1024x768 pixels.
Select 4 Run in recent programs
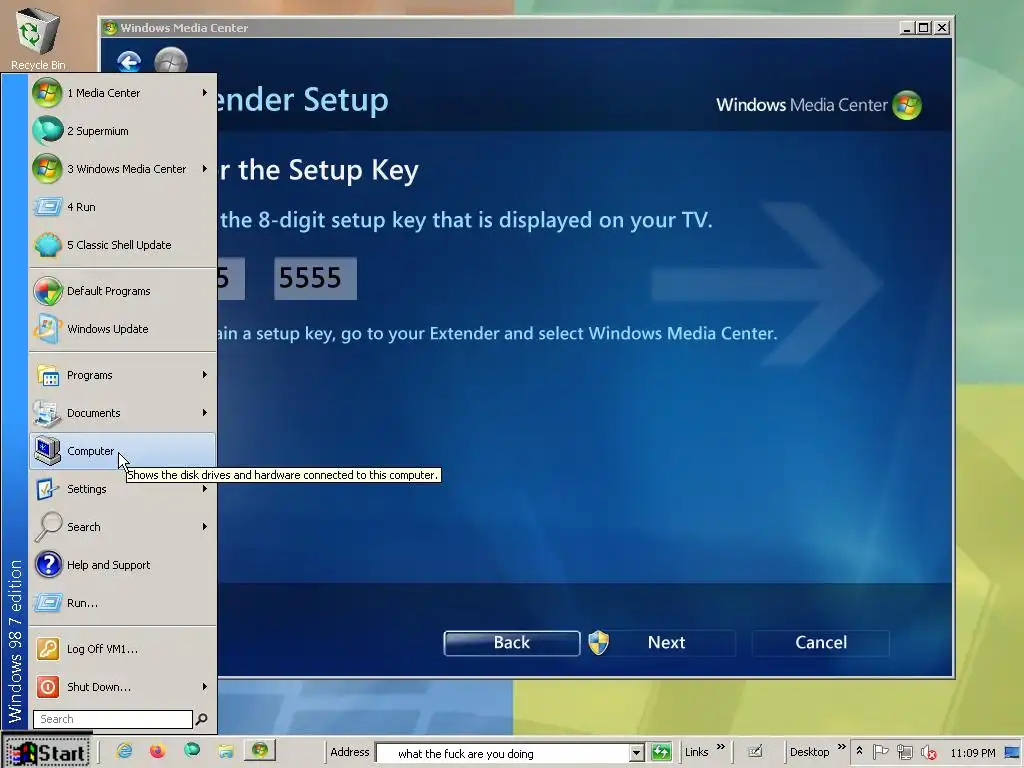(x=122, y=206)
